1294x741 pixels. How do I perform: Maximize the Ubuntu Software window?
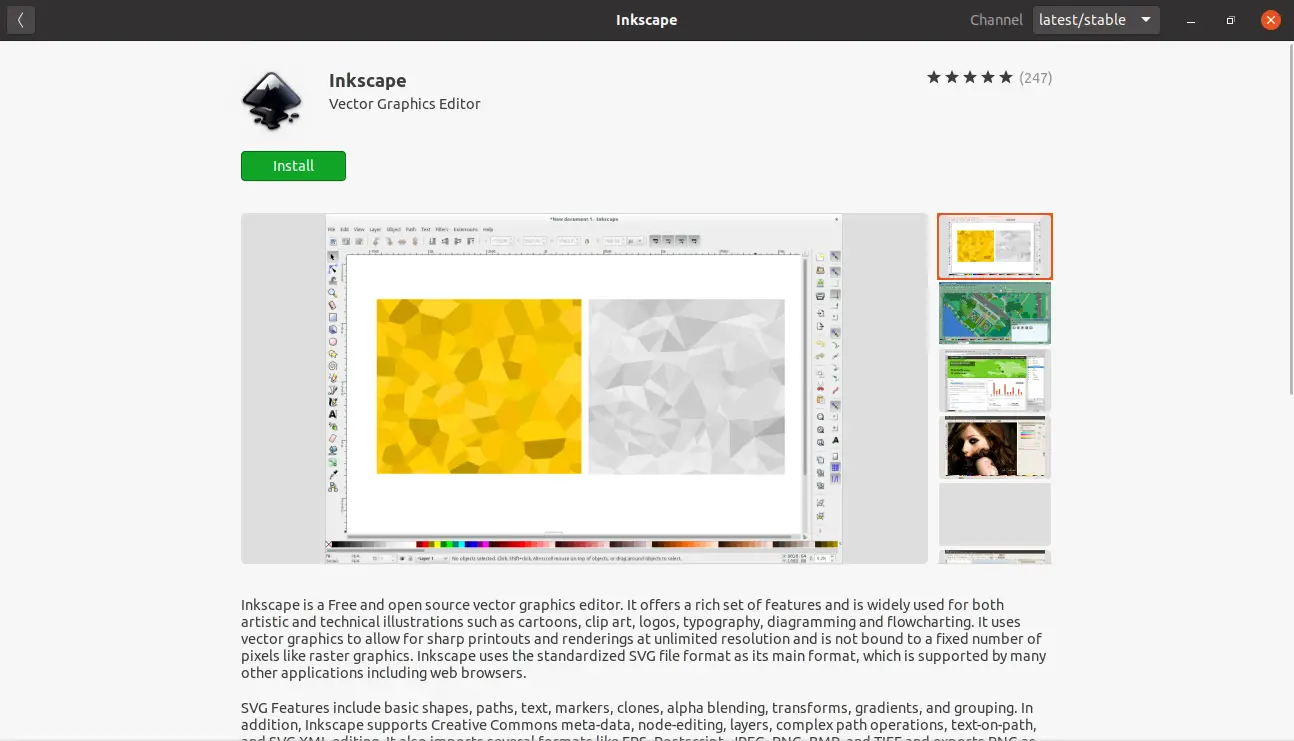pyautogui.click(x=1230, y=20)
